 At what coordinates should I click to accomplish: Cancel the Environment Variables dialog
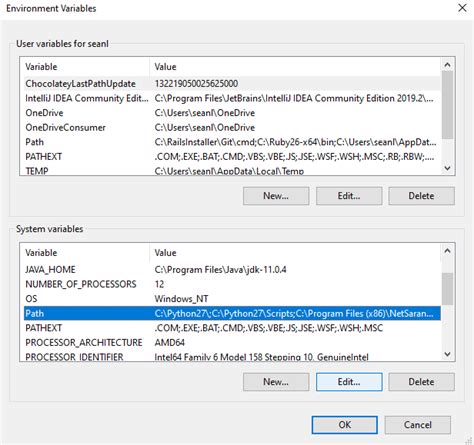[x=418, y=425]
